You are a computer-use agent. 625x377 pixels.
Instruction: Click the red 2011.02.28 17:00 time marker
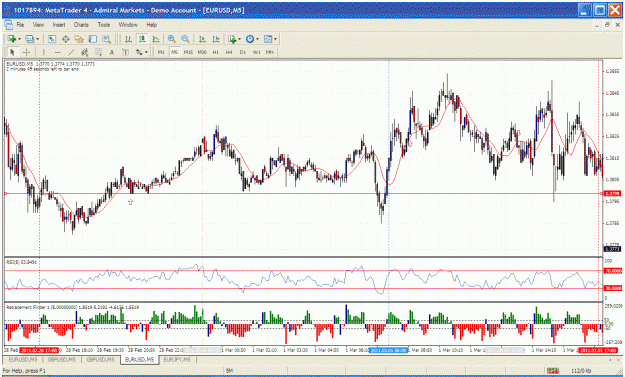tap(39, 350)
